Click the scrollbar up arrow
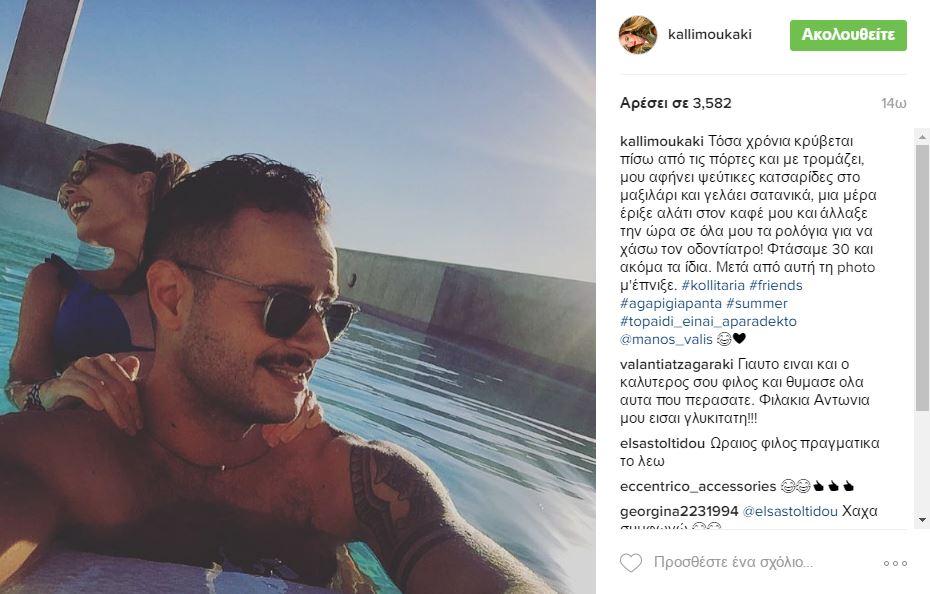930x594 pixels. (922, 137)
